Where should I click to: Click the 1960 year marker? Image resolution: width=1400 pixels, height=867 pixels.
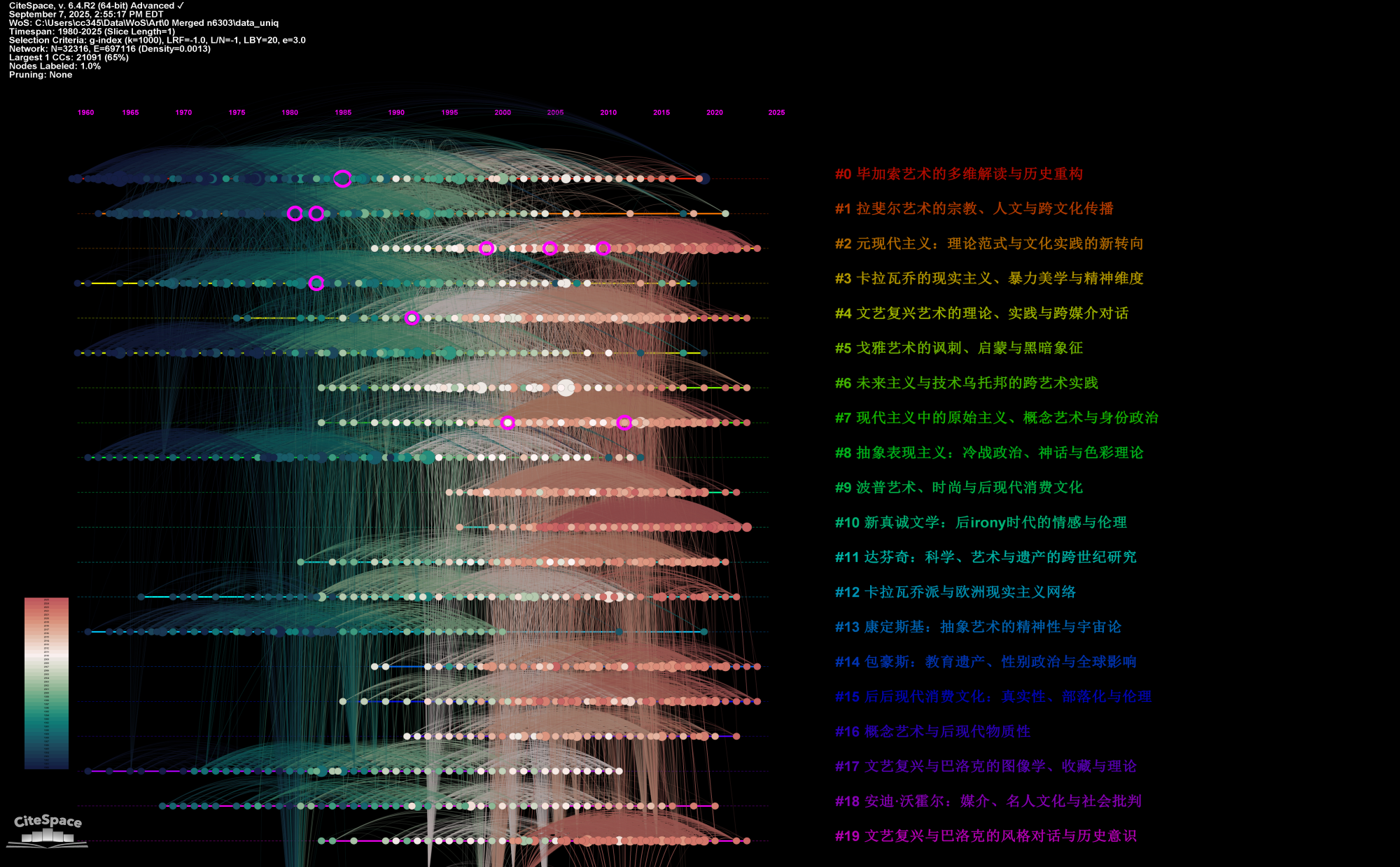pyautogui.click(x=85, y=113)
